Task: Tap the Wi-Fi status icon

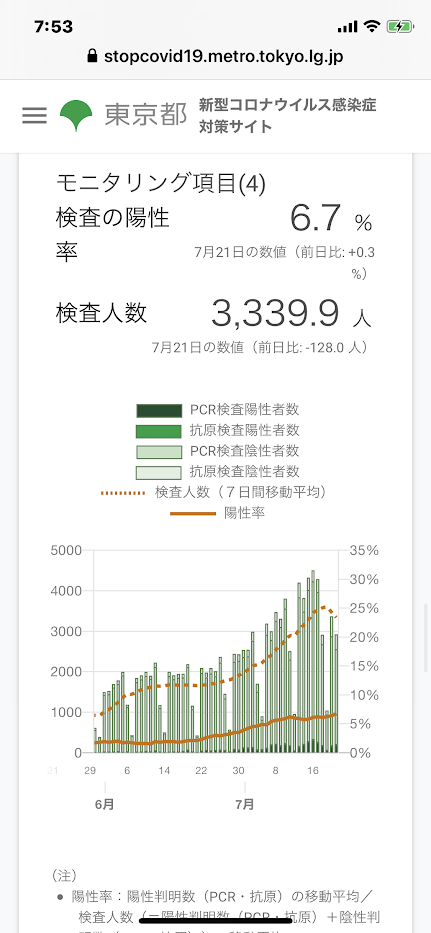Action: [x=372, y=26]
